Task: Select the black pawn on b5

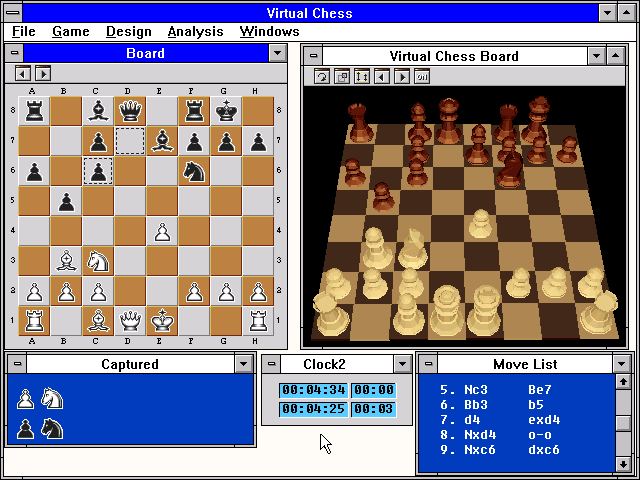Action: click(x=66, y=201)
